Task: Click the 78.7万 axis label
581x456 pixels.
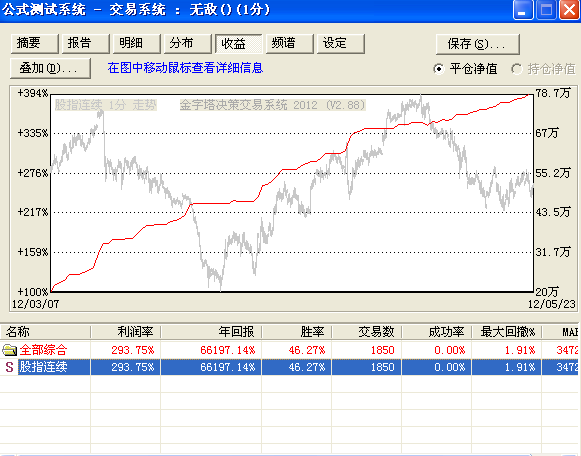Action: 553,93
